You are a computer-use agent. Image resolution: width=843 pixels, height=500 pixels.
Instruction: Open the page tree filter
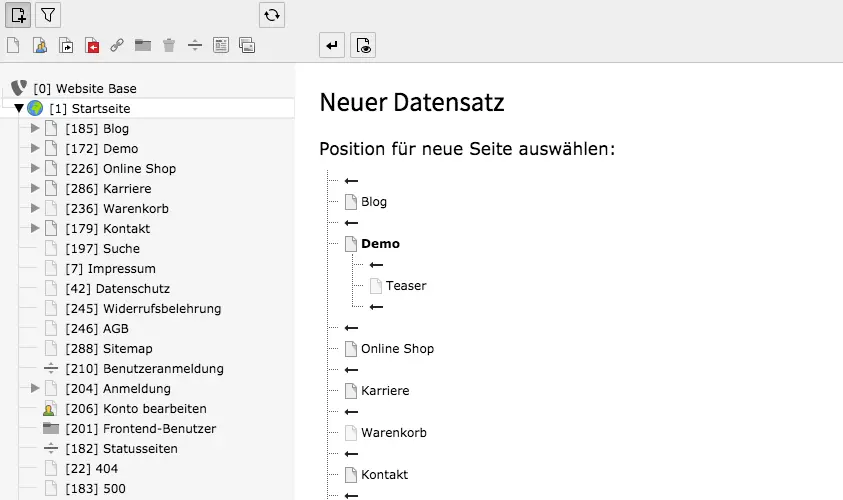tap(48, 15)
